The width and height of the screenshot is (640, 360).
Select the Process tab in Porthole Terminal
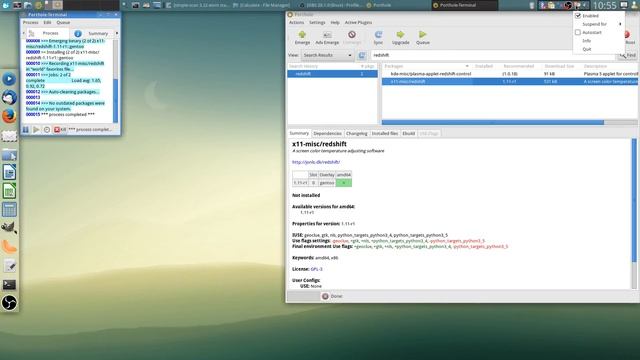(x=47, y=33)
